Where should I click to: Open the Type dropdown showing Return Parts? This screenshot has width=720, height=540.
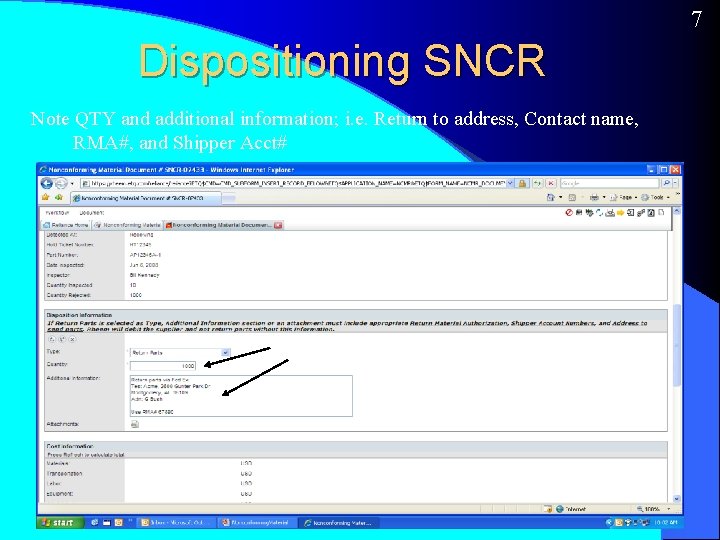[180, 353]
